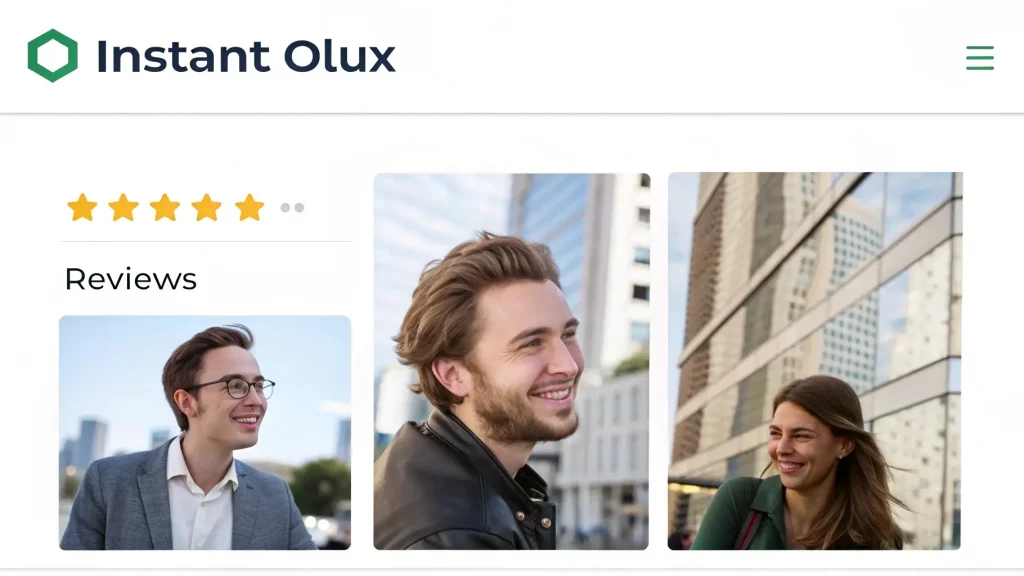Open the green hamburger menu
The height and width of the screenshot is (576, 1024).
coord(980,57)
